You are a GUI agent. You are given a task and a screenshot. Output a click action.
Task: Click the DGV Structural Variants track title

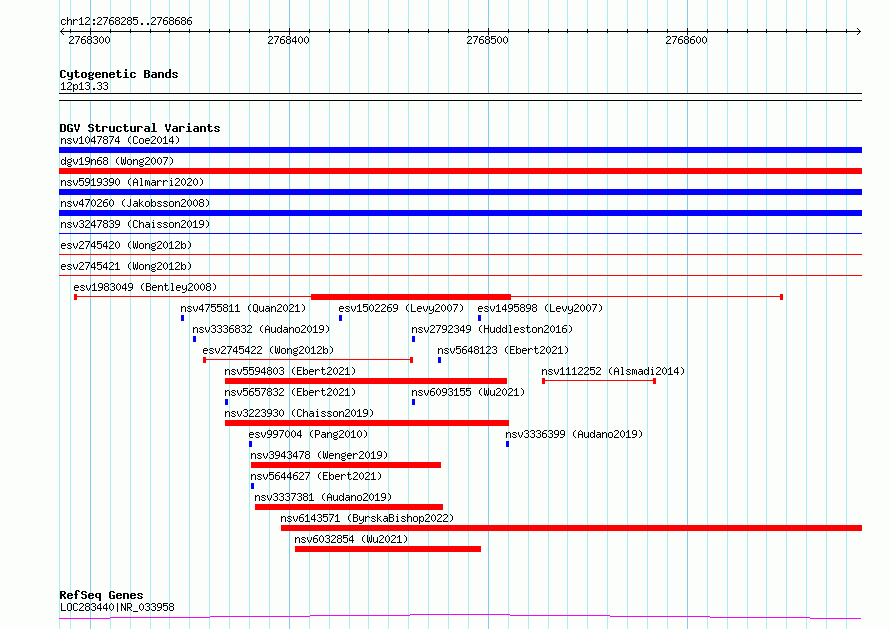(140, 128)
